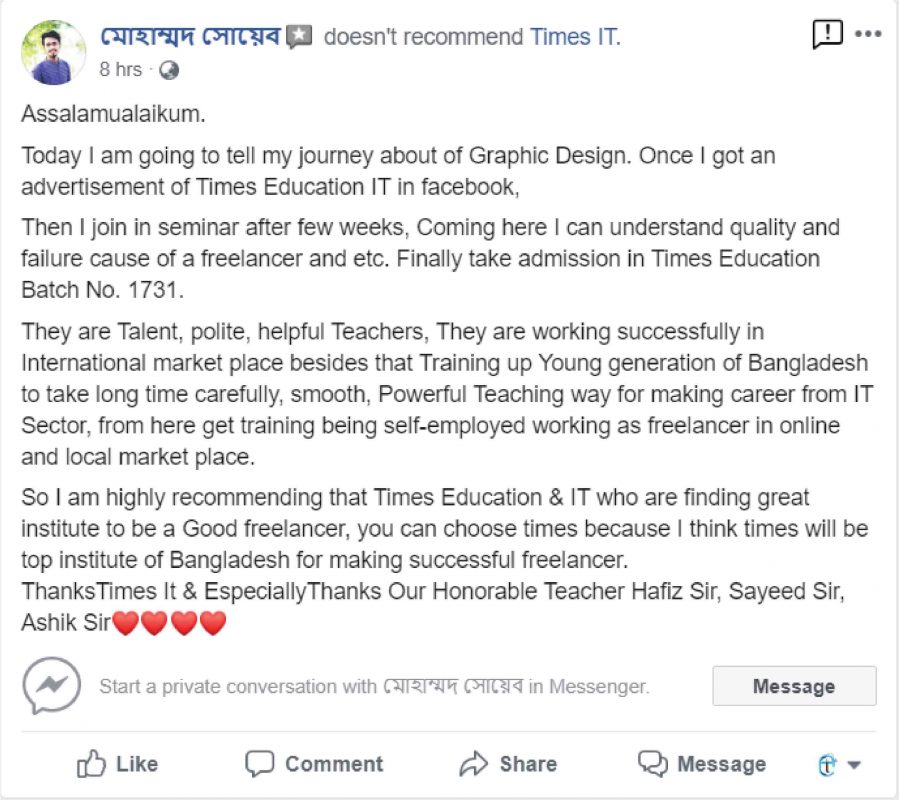Click the Messenger logo icon
The image size is (899, 800).
(52, 686)
